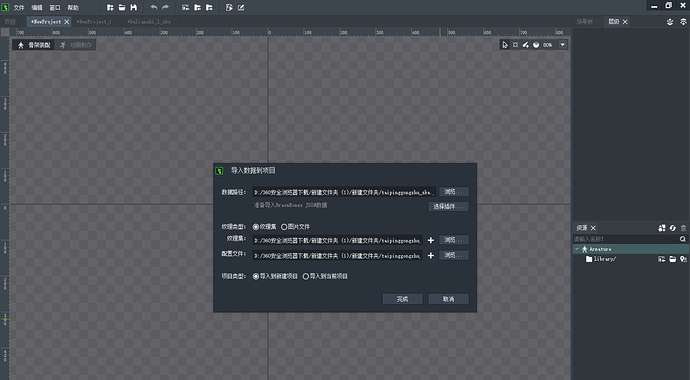The height and width of the screenshot is (380, 690).
Task: Close the *NewProject tab
Action: click(67, 22)
